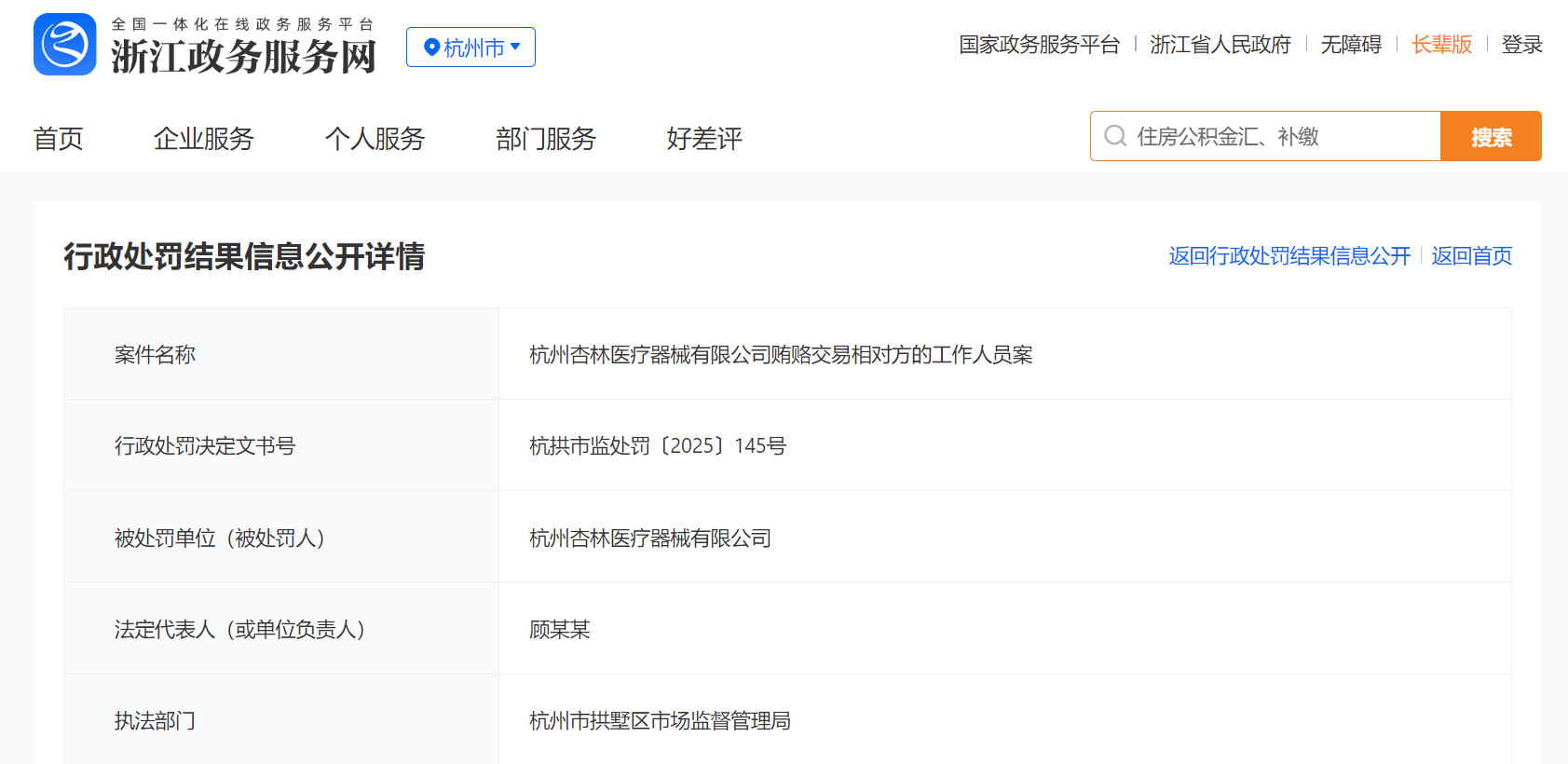1568x764 pixels.
Task: Select the case name 杭州杏林医疗器械有限公司贿赂交易相对方的工作人员案
Action: [x=781, y=355]
